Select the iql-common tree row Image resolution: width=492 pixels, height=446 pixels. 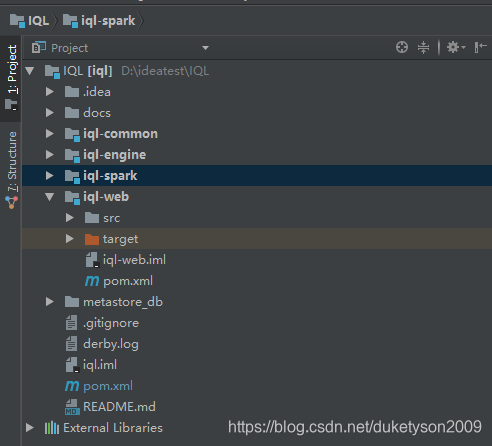tap(257, 134)
